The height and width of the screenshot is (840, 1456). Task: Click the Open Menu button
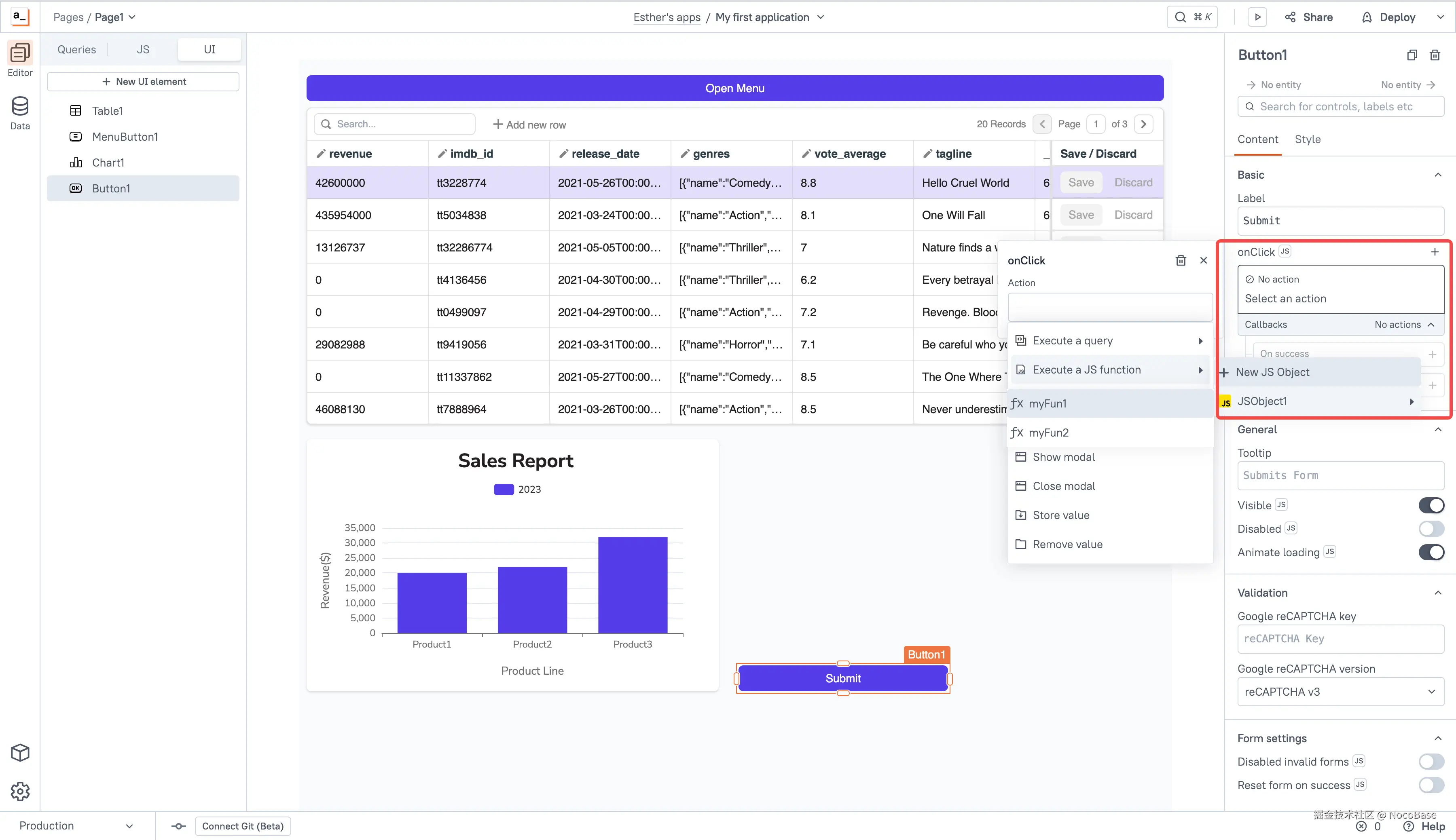pyautogui.click(x=734, y=88)
